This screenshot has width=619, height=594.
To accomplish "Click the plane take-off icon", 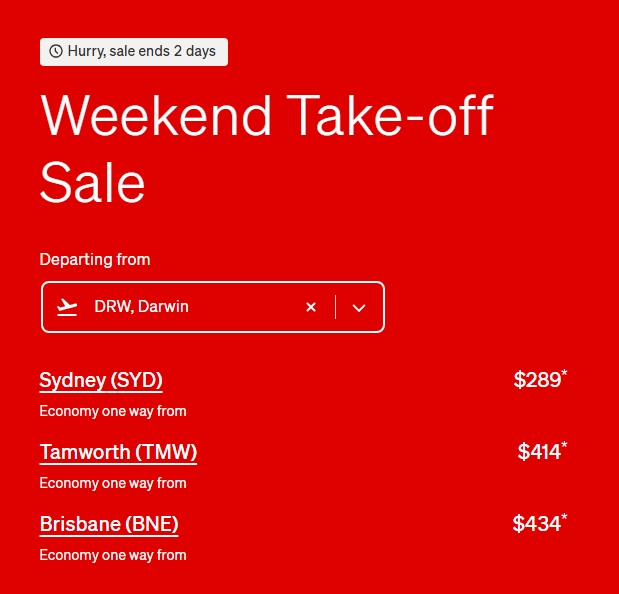I will [x=67, y=307].
